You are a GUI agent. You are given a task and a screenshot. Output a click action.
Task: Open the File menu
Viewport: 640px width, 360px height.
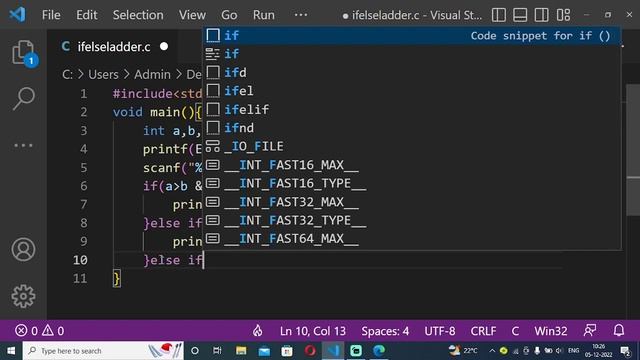[x=51, y=15]
